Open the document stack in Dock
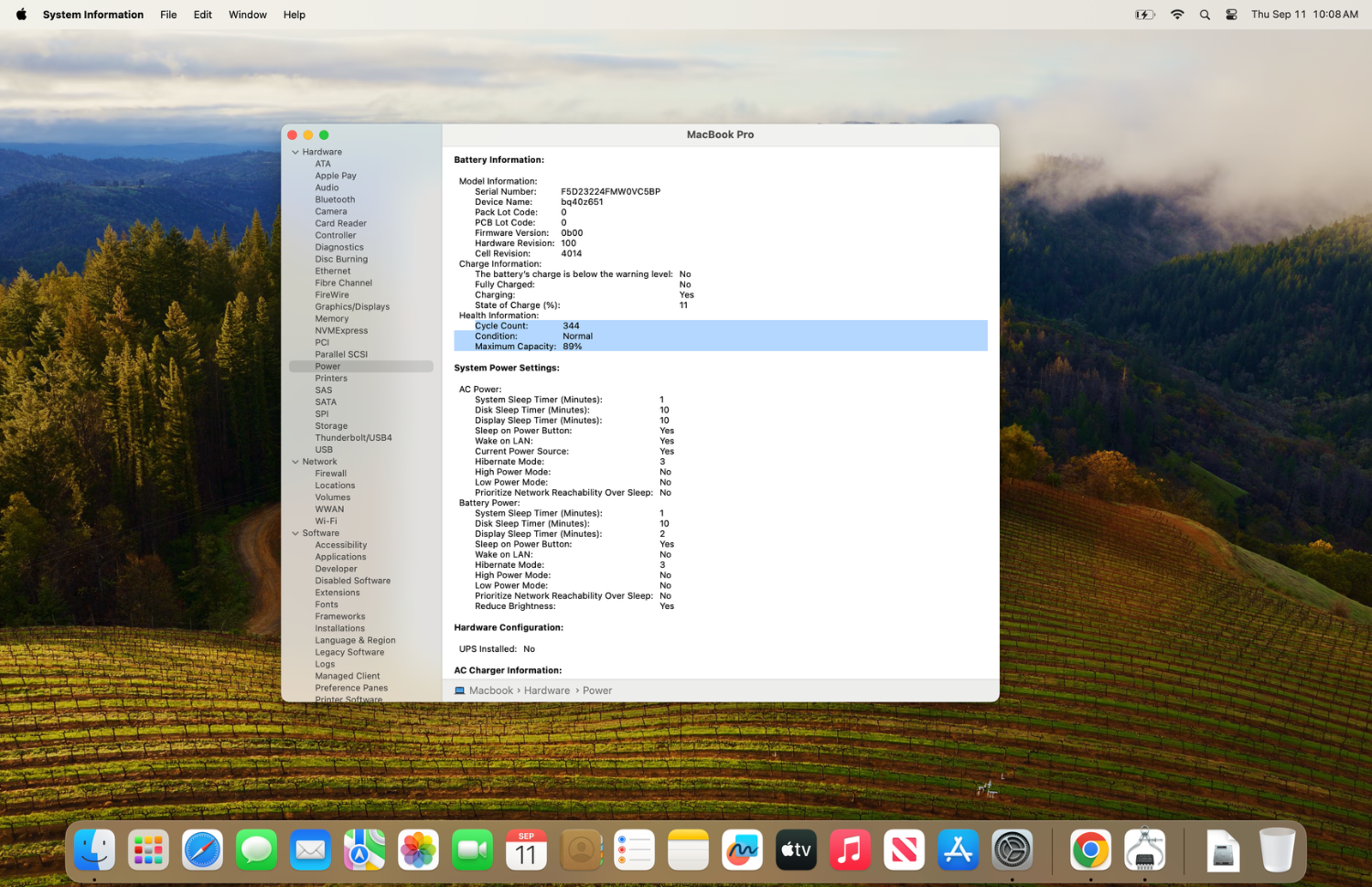This screenshot has width=1372, height=887. 1223,850
